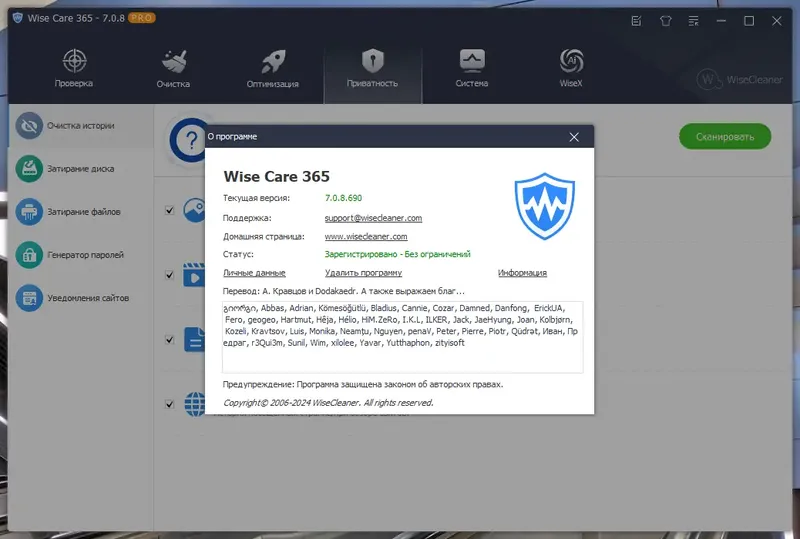Click the Удалить программу link
The height and width of the screenshot is (539, 800).
tap(363, 273)
